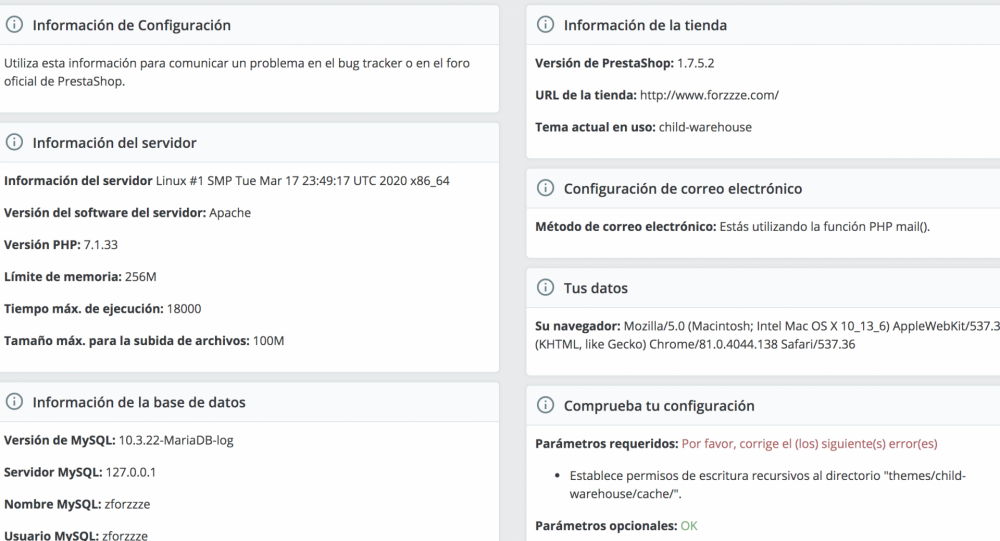Click the memory limit value 256M
This screenshot has height=541, width=1000.
tap(140, 276)
